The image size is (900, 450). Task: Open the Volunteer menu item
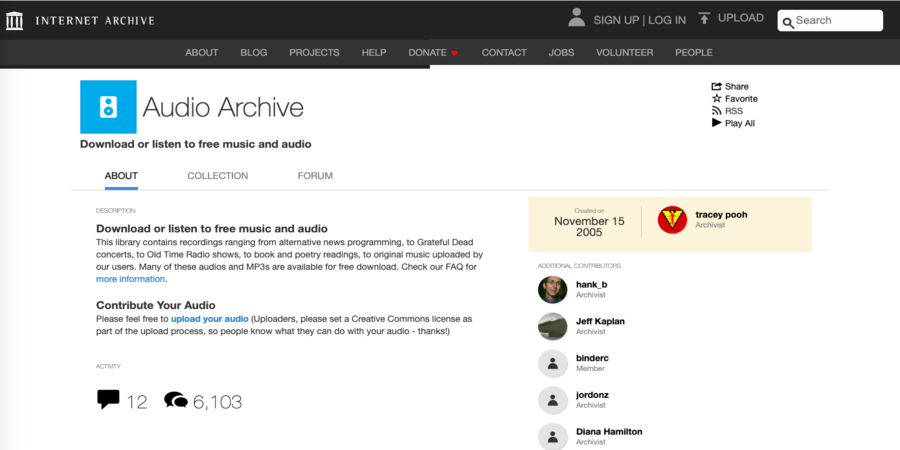(x=624, y=53)
